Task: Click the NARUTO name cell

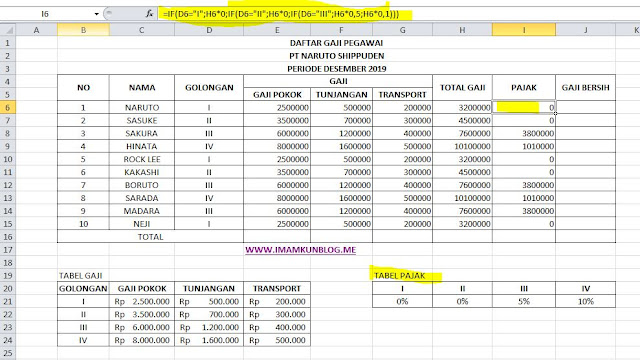Action: pyautogui.click(x=142, y=107)
